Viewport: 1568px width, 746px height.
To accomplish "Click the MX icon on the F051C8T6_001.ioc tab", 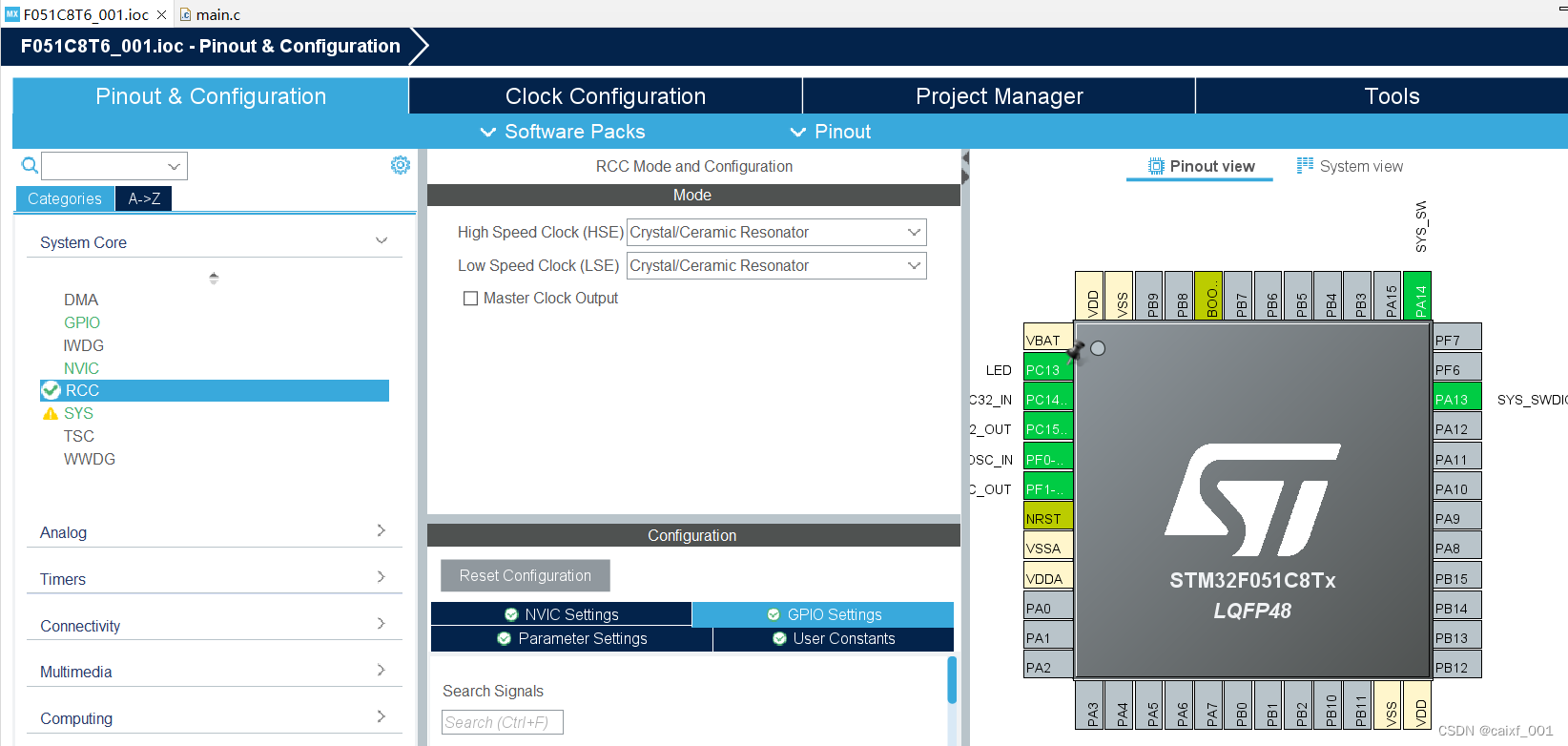I will click(x=12, y=14).
